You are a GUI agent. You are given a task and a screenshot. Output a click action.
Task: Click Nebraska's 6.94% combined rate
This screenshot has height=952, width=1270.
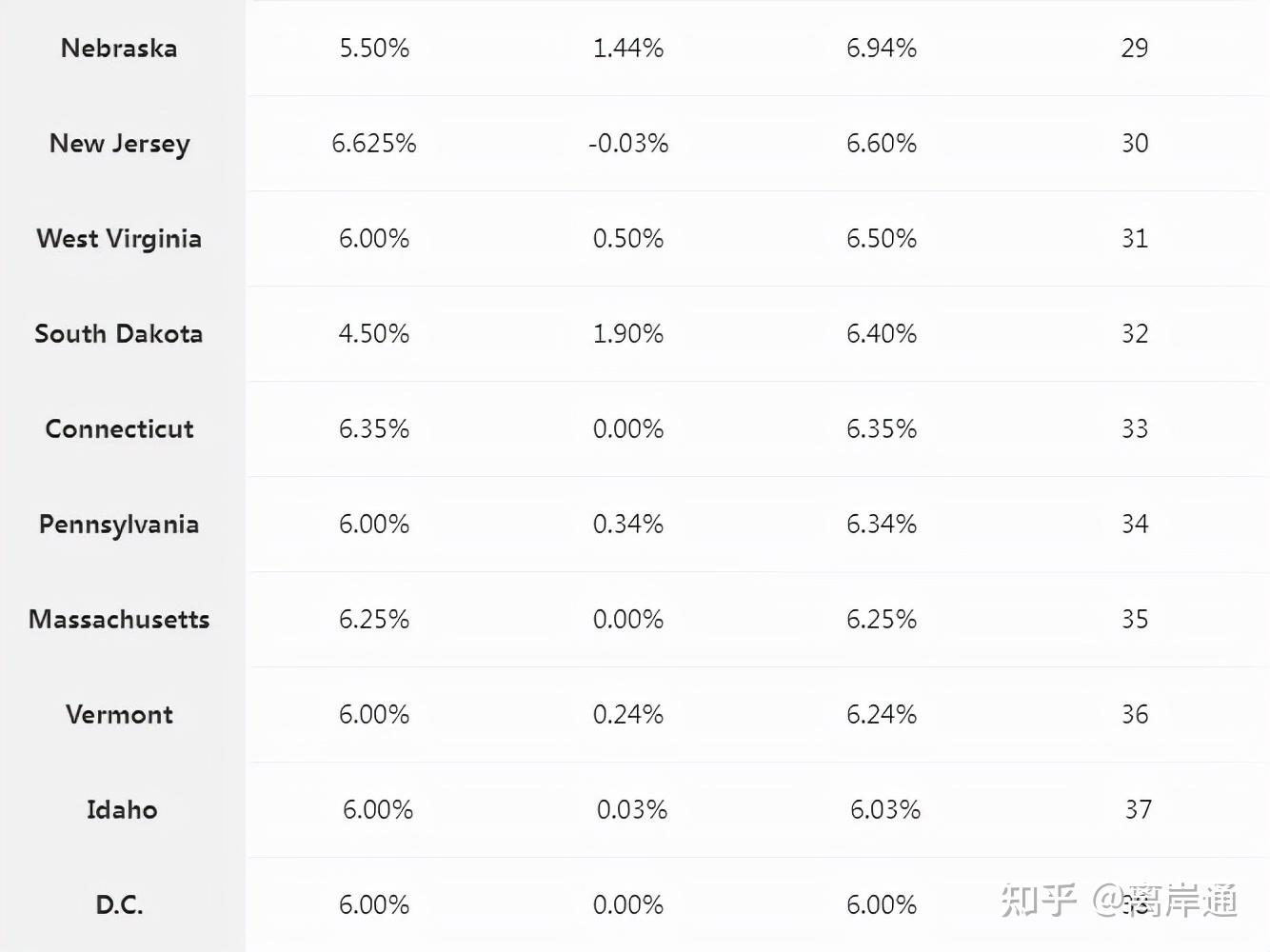click(882, 49)
